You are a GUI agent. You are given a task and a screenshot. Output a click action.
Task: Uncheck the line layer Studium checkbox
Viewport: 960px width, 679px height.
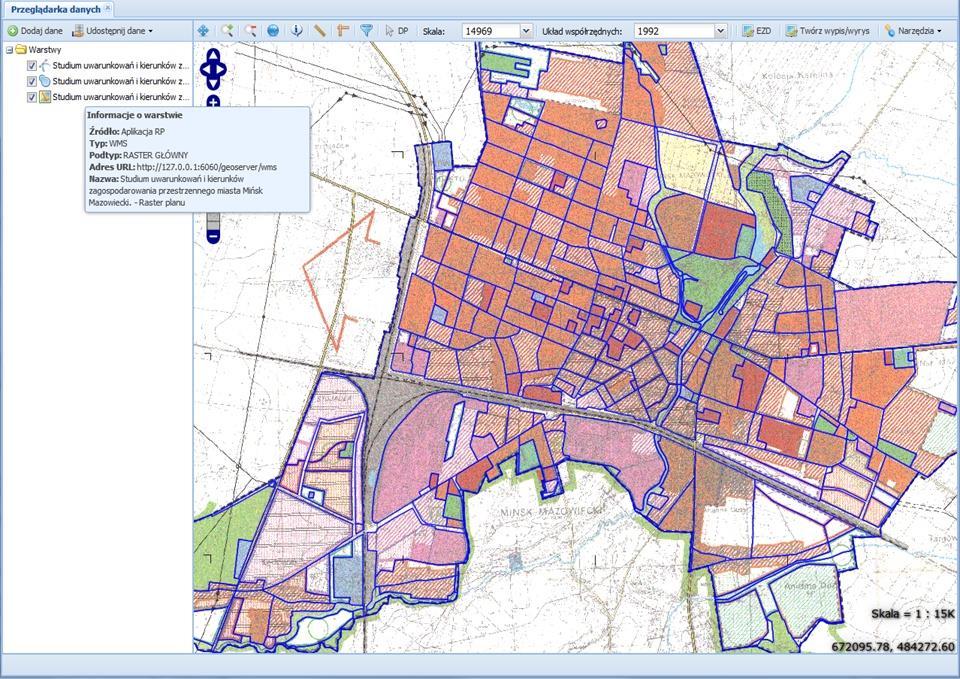[x=32, y=66]
